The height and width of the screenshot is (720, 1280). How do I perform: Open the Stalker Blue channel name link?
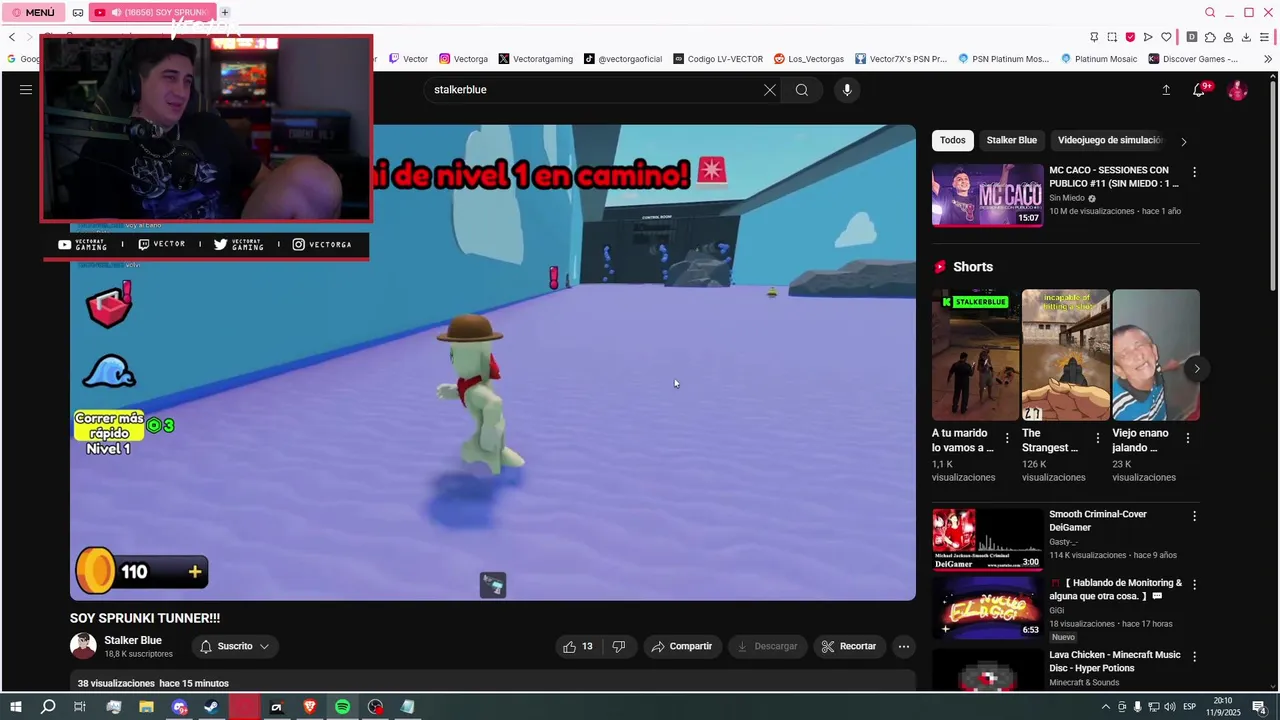click(x=133, y=640)
